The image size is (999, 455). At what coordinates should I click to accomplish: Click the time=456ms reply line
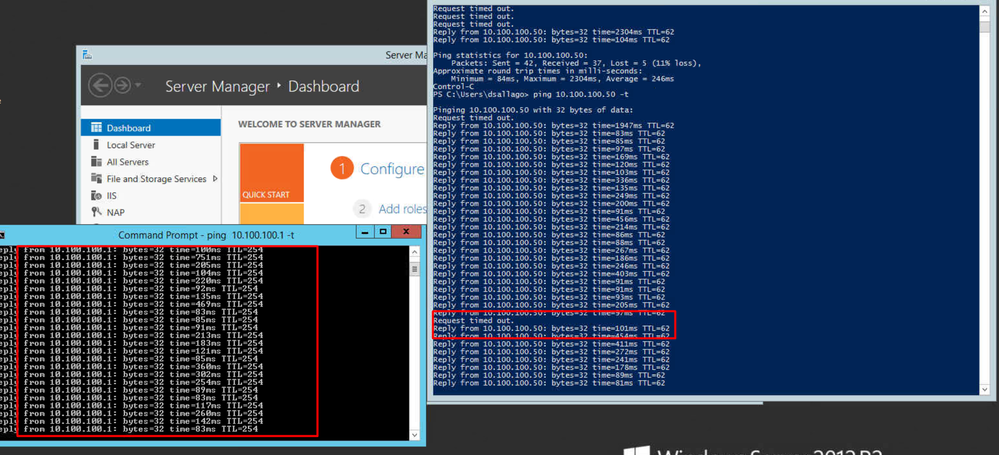551,219
